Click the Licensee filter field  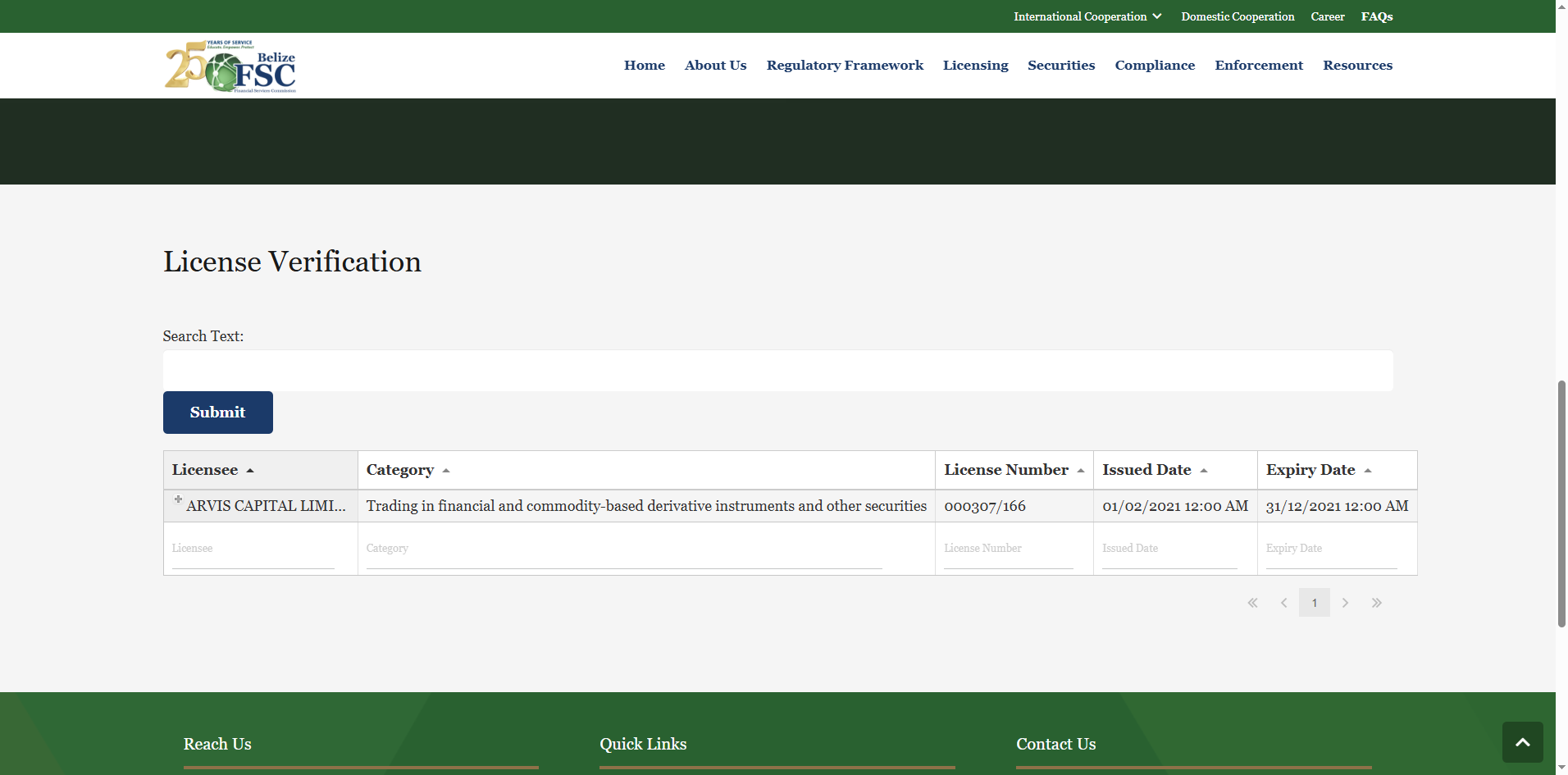[253, 549]
